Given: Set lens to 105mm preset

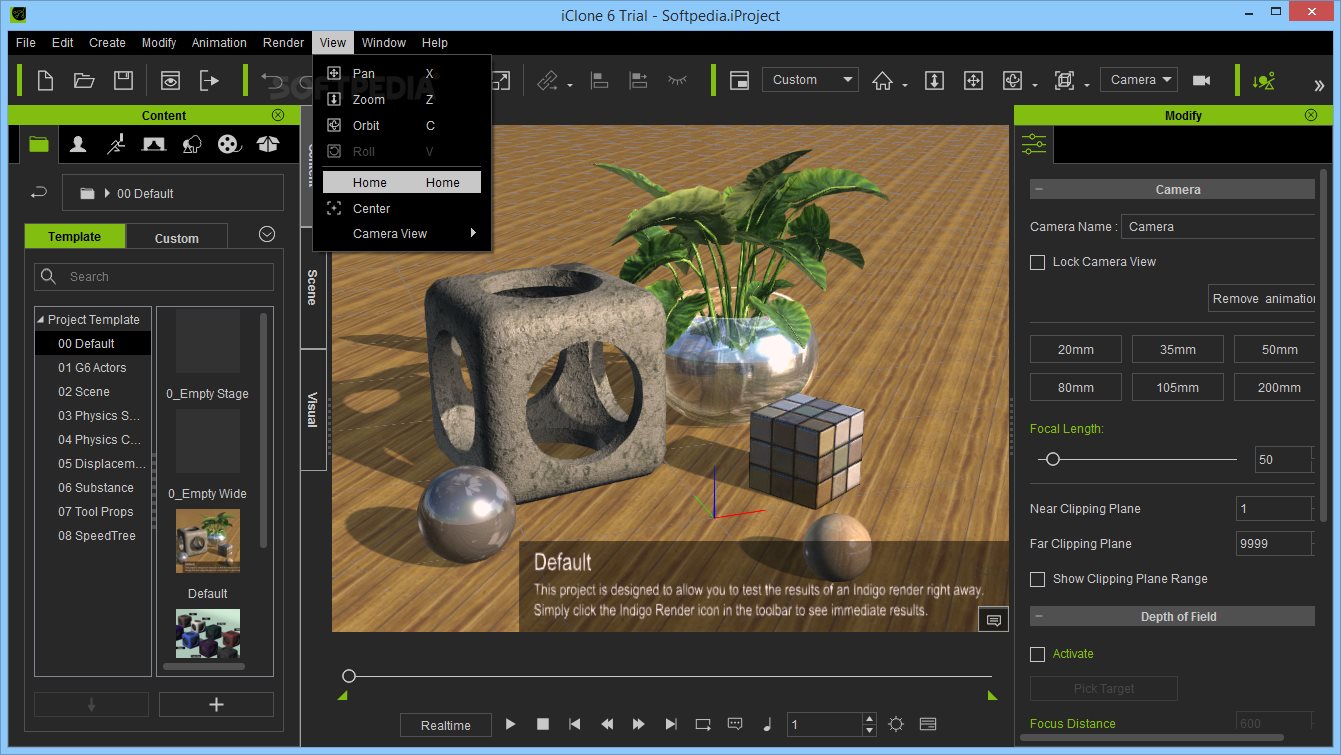Looking at the screenshot, I should [1178, 387].
